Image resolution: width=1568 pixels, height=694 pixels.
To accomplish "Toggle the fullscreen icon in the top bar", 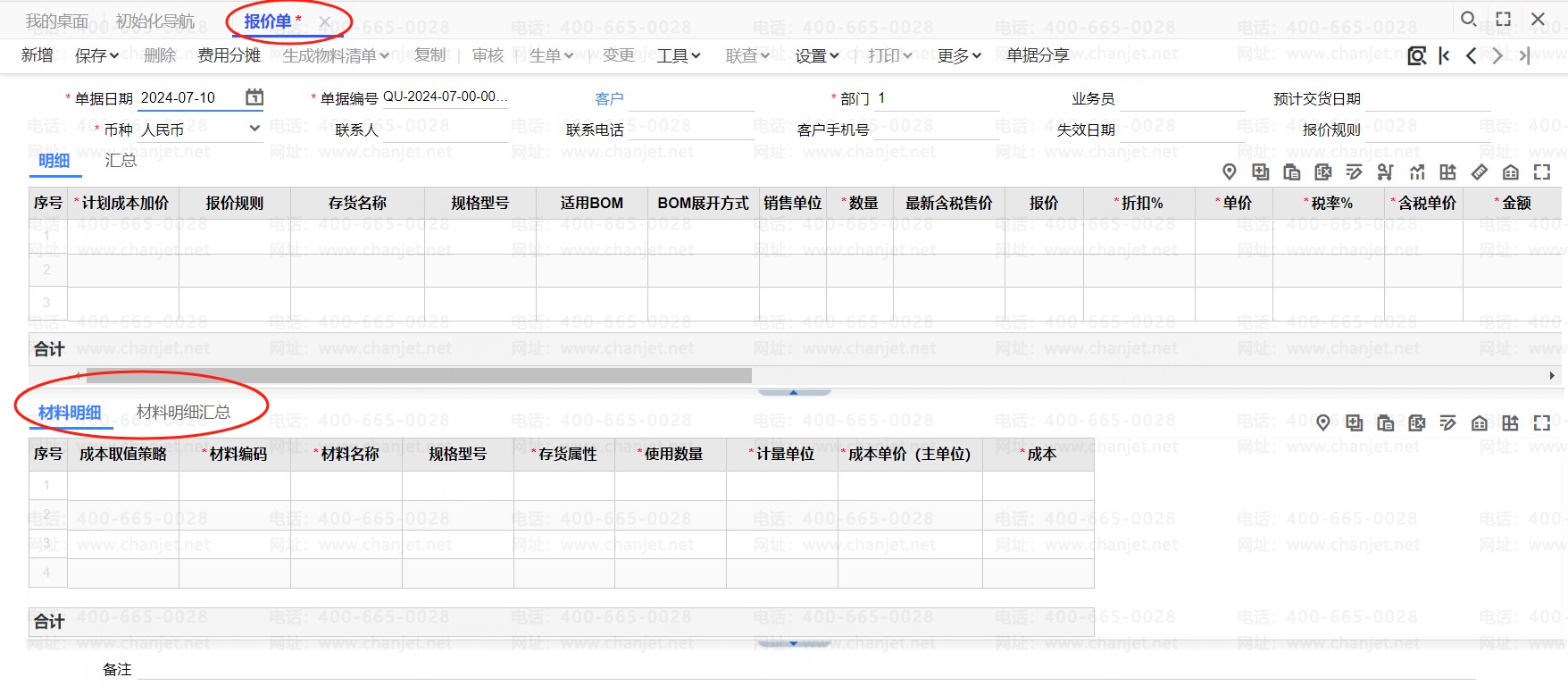I will pos(1504,19).
